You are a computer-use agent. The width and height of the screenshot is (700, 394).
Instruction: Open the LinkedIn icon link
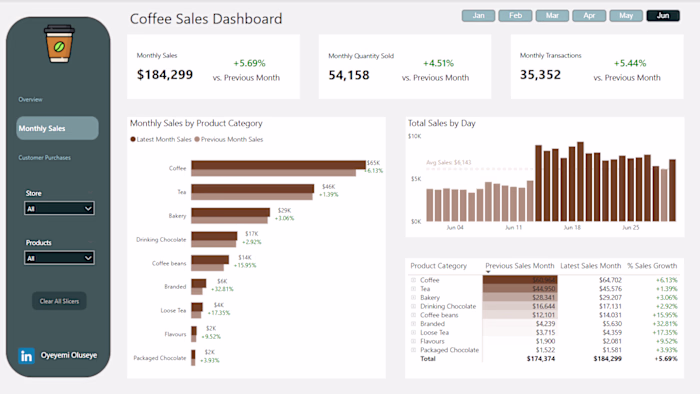26,356
